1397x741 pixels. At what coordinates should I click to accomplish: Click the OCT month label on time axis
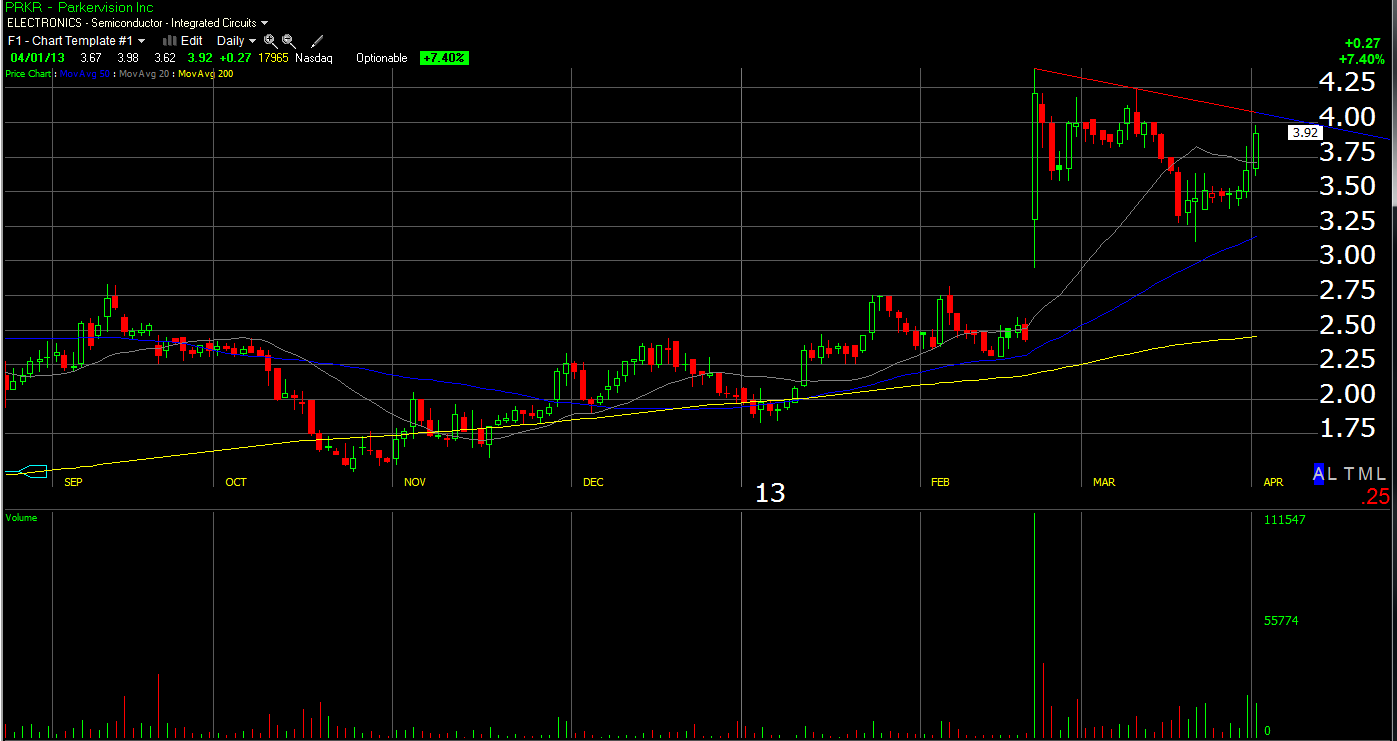pos(236,482)
